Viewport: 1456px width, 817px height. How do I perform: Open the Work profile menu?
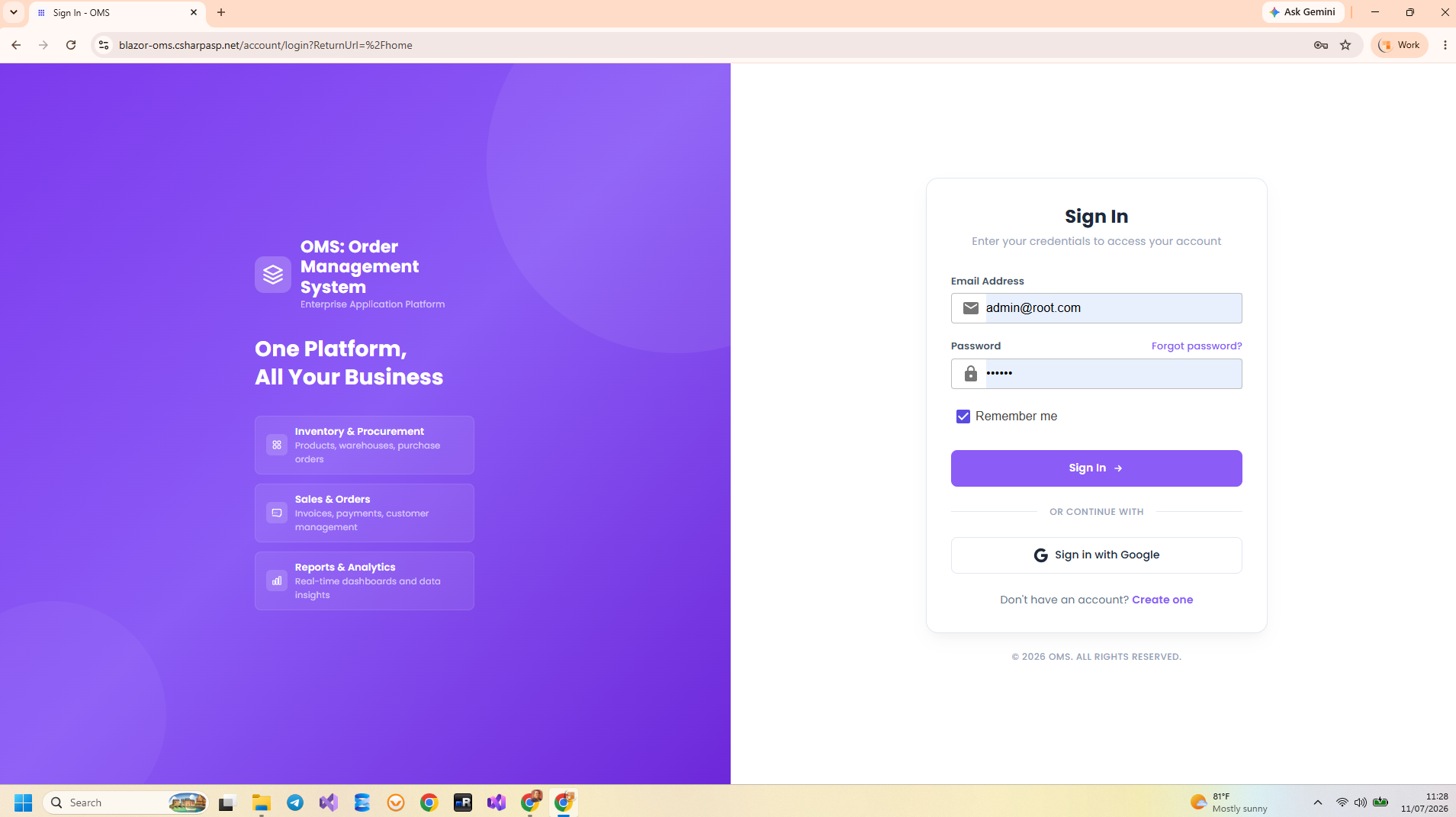tap(1400, 45)
